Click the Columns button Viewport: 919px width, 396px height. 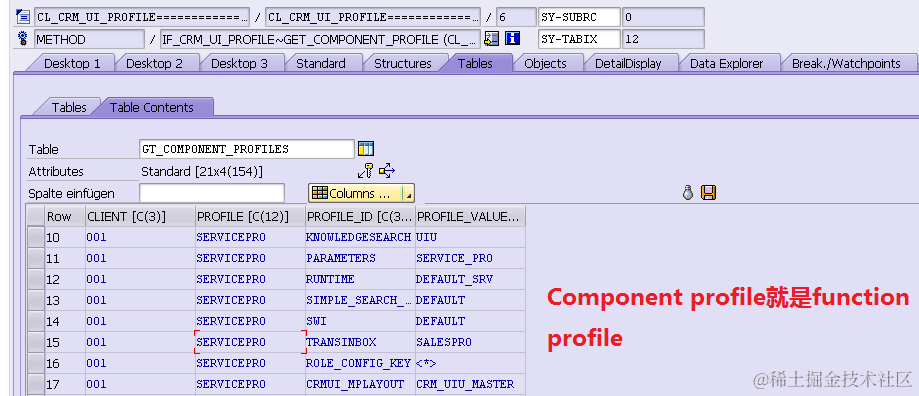tap(355, 193)
